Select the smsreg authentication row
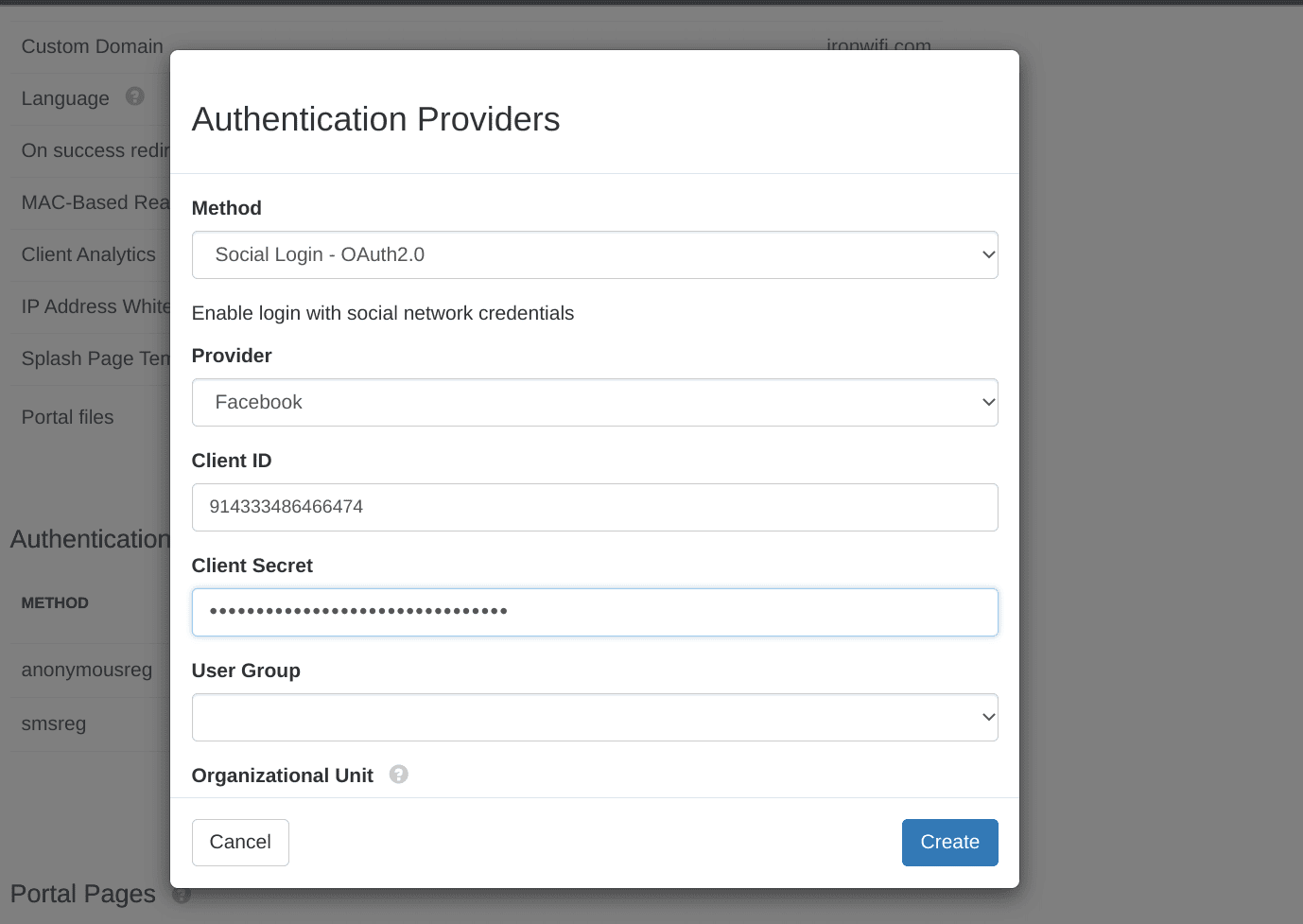The image size is (1303, 924). pos(54,724)
